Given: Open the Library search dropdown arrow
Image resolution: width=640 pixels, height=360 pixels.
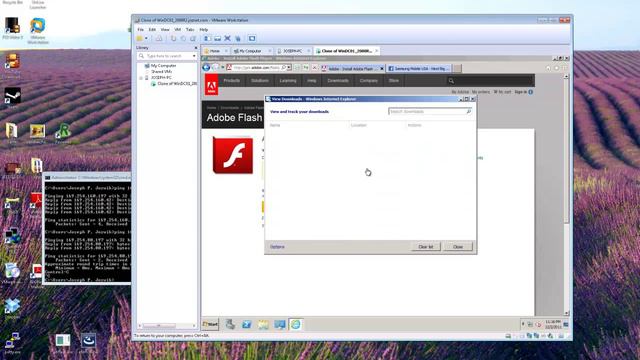Looking at the screenshot, I should tap(194, 56).
